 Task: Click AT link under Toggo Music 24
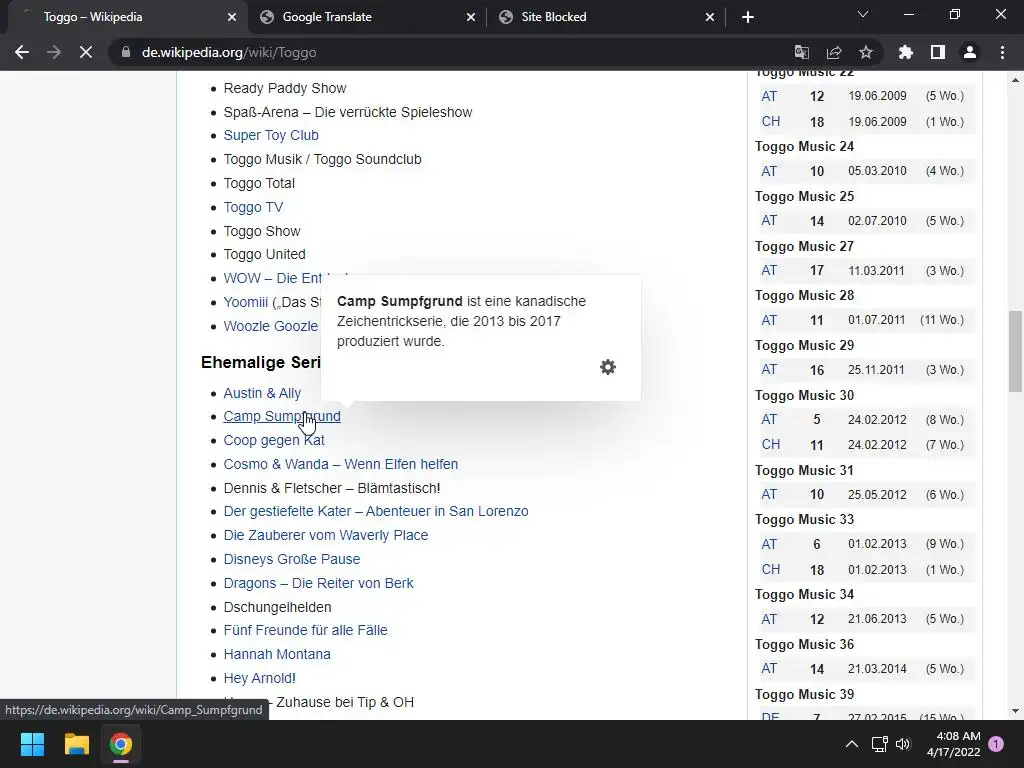[769, 171]
